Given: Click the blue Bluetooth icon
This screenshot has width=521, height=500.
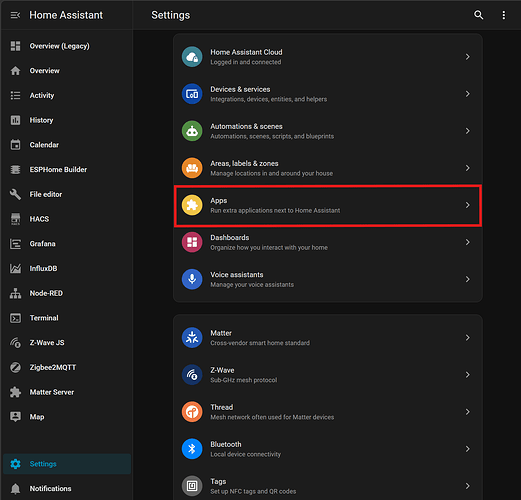Looking at the screenshot, I should pos(192,449).
